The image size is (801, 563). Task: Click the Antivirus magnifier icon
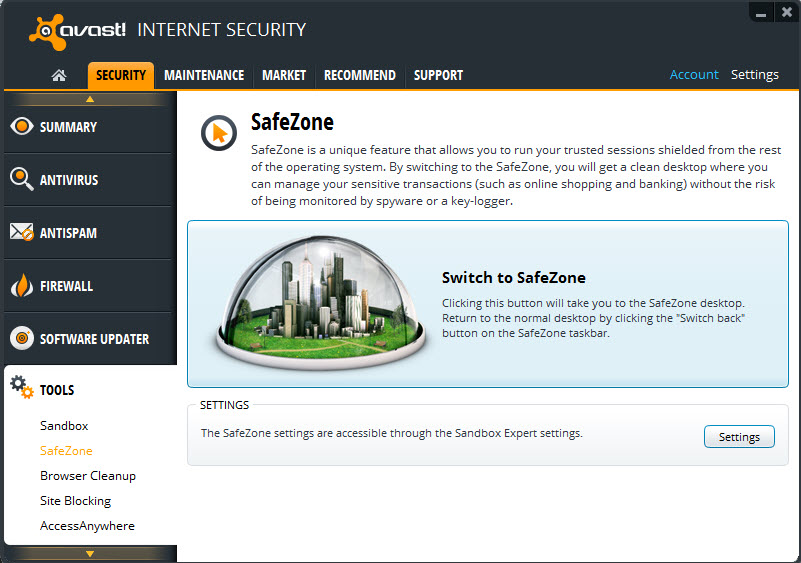click(x=21, y=179)
